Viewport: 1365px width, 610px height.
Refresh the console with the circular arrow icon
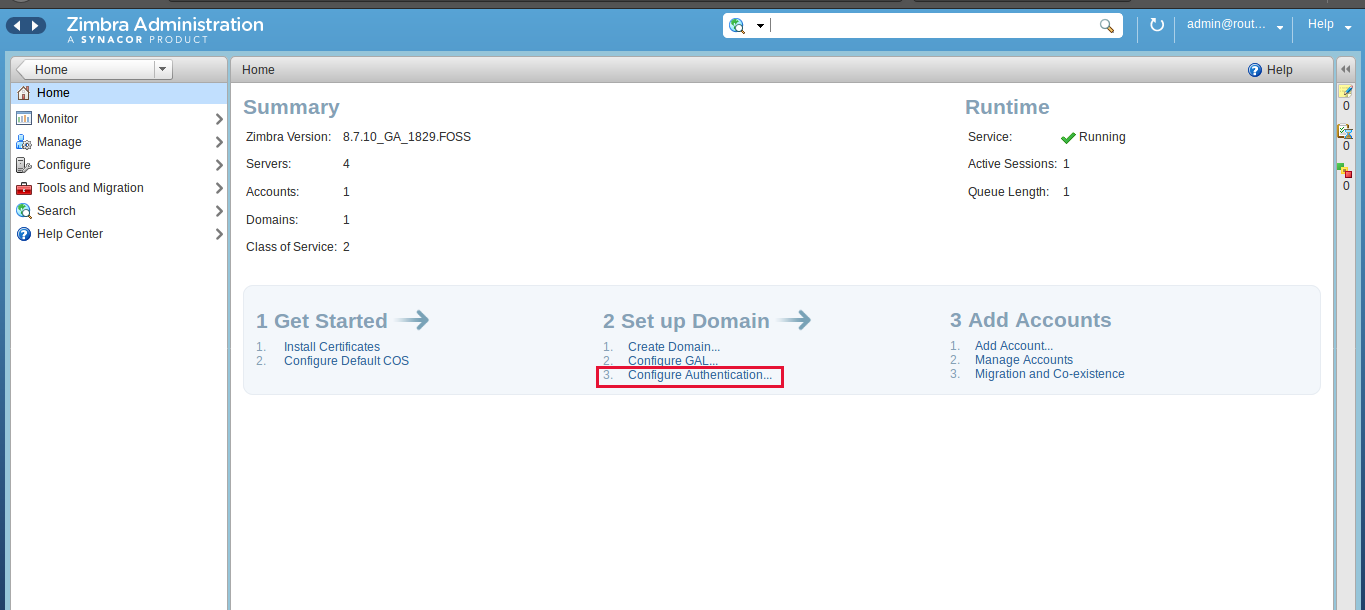pyautogui.click(x=1157, y=25)
